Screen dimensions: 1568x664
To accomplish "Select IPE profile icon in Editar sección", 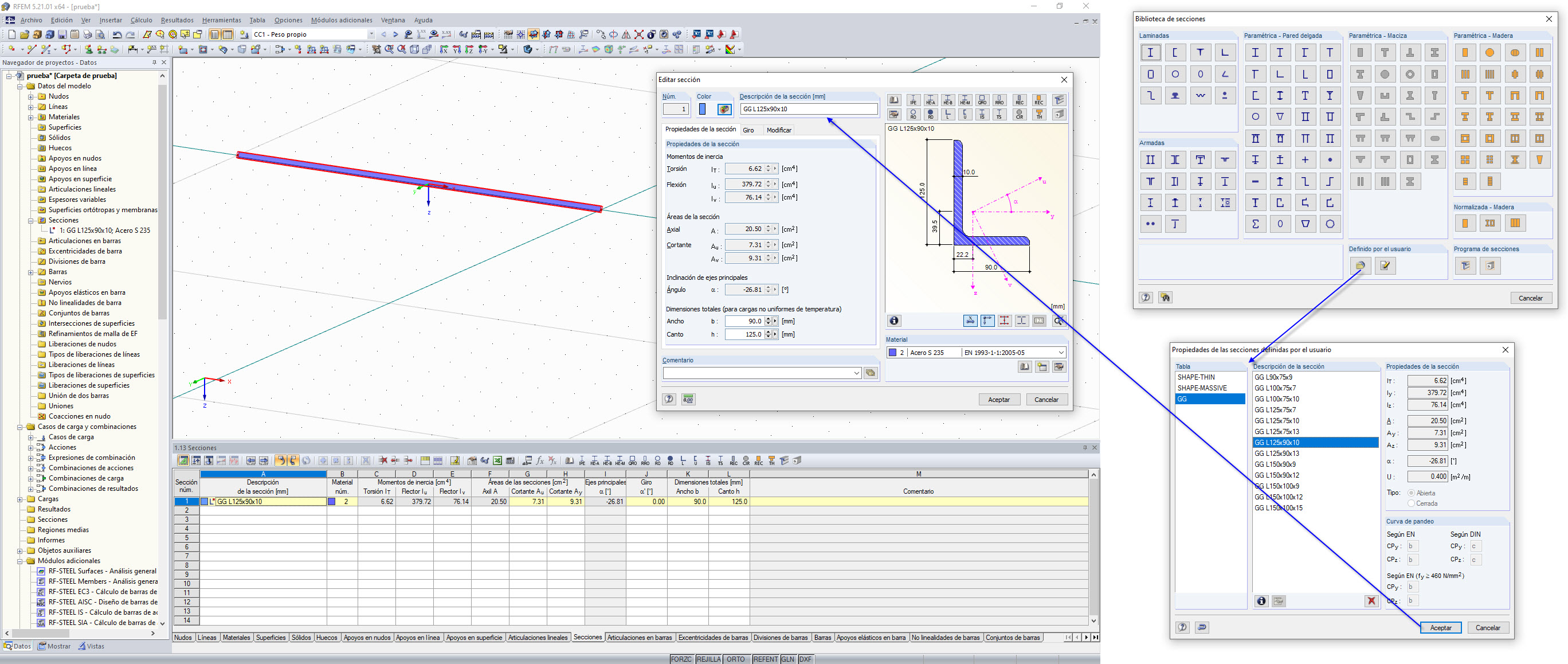I will coord(912,100).
